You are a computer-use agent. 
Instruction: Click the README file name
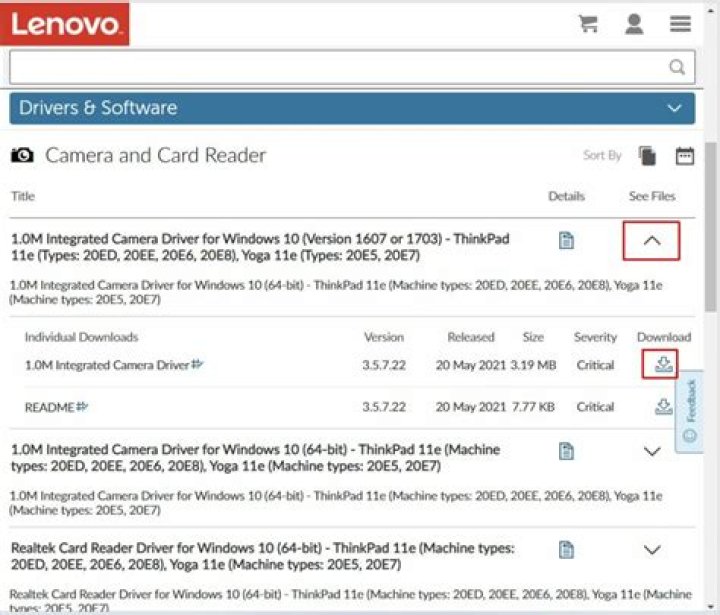(x=50, y=407)
